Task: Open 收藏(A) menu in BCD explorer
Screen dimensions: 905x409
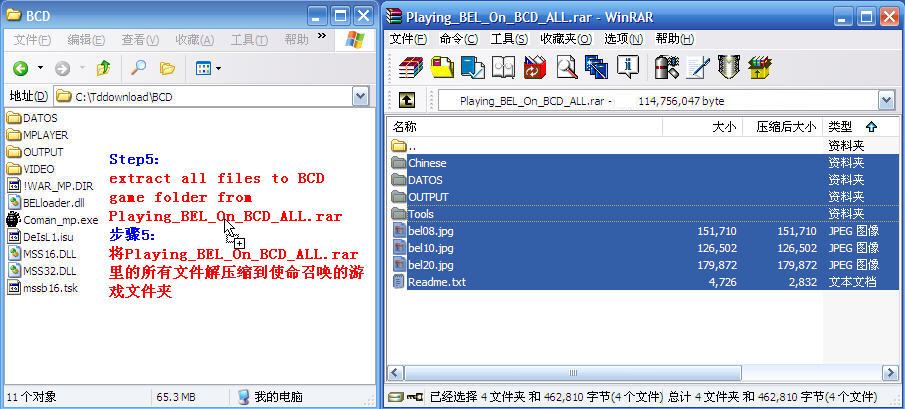Action: [195, 40]
